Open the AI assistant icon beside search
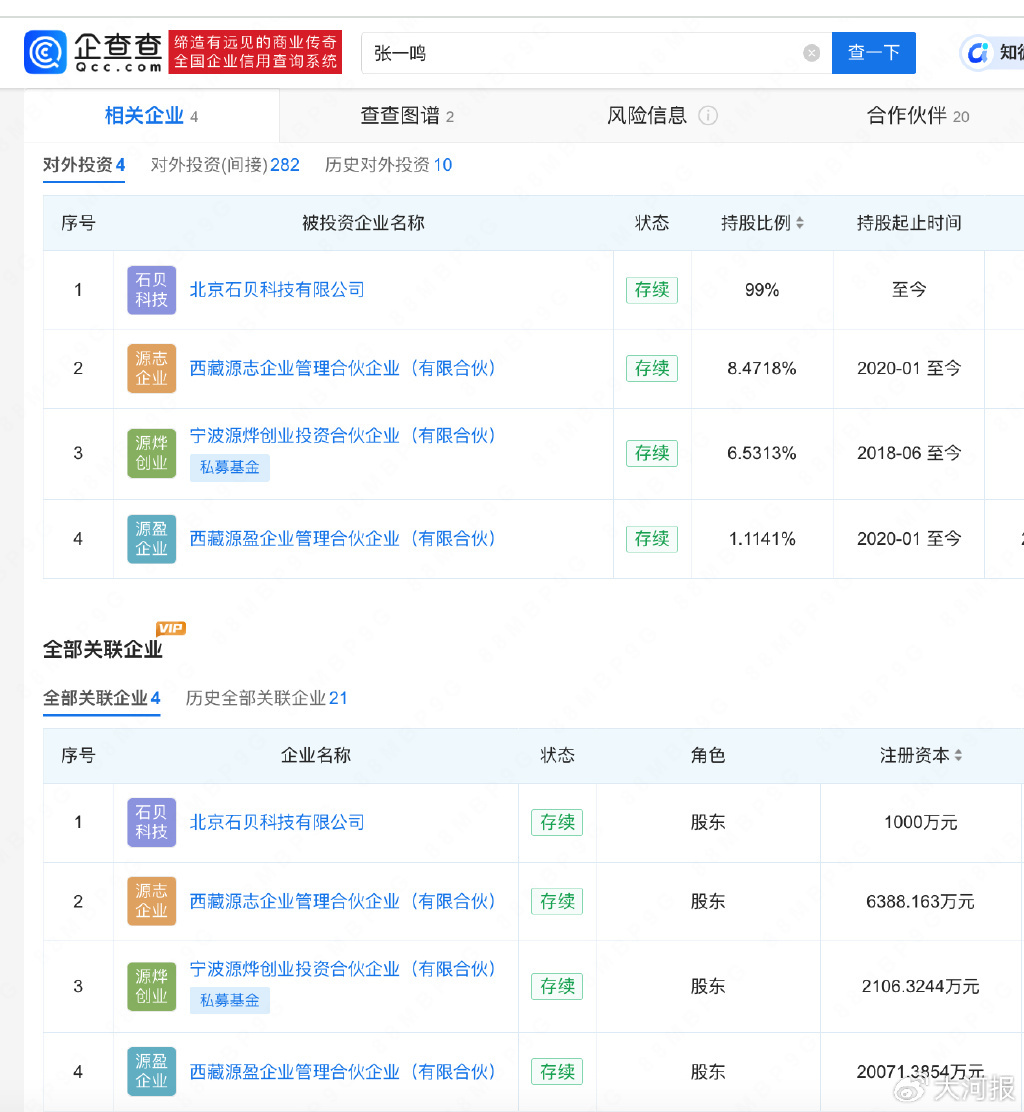The width and height of the screenshot is (1024, 1112). pyautogui.click(x=979, y=53)
